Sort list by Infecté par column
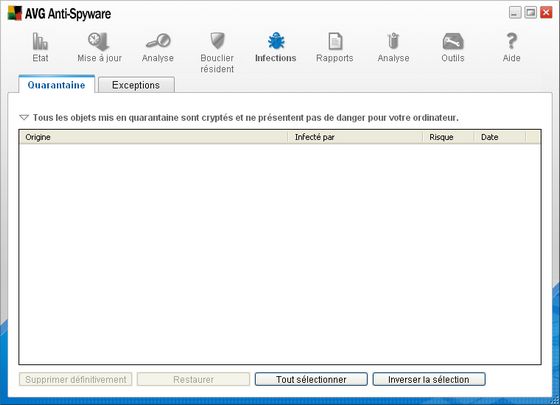 355,137
